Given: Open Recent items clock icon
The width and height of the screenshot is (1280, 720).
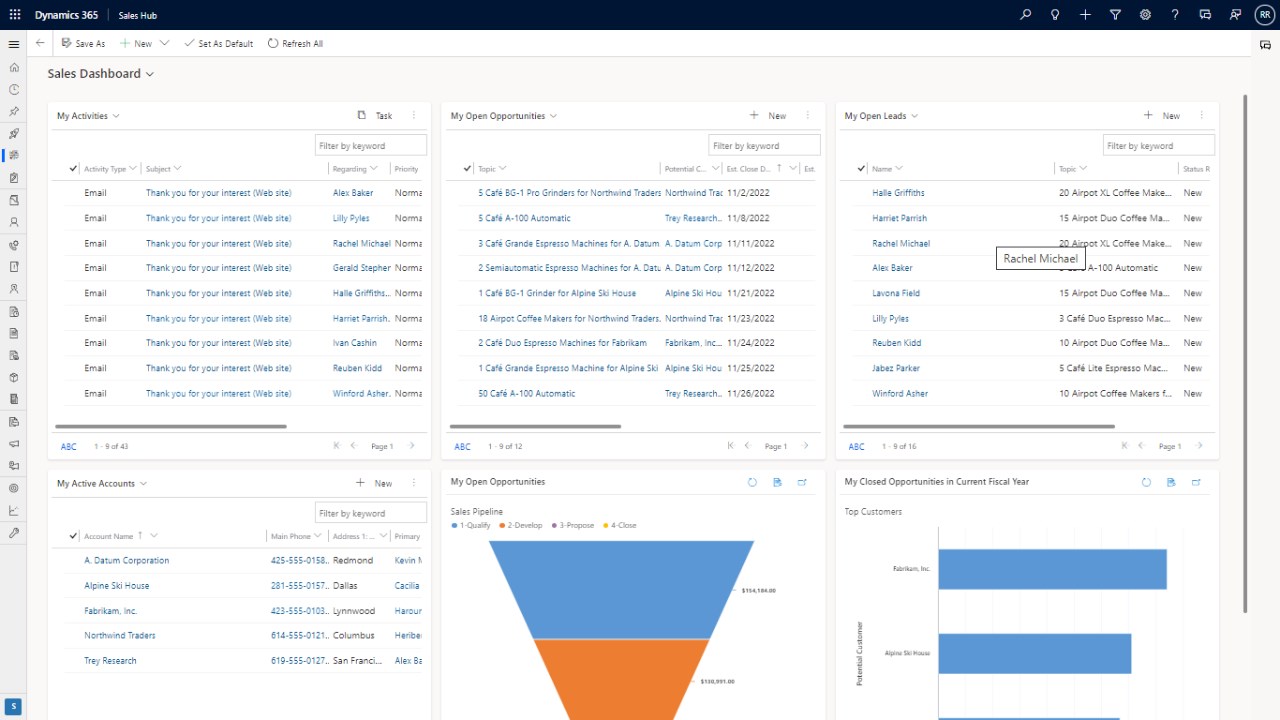Looking at the screenshot, I should (14, 90).
